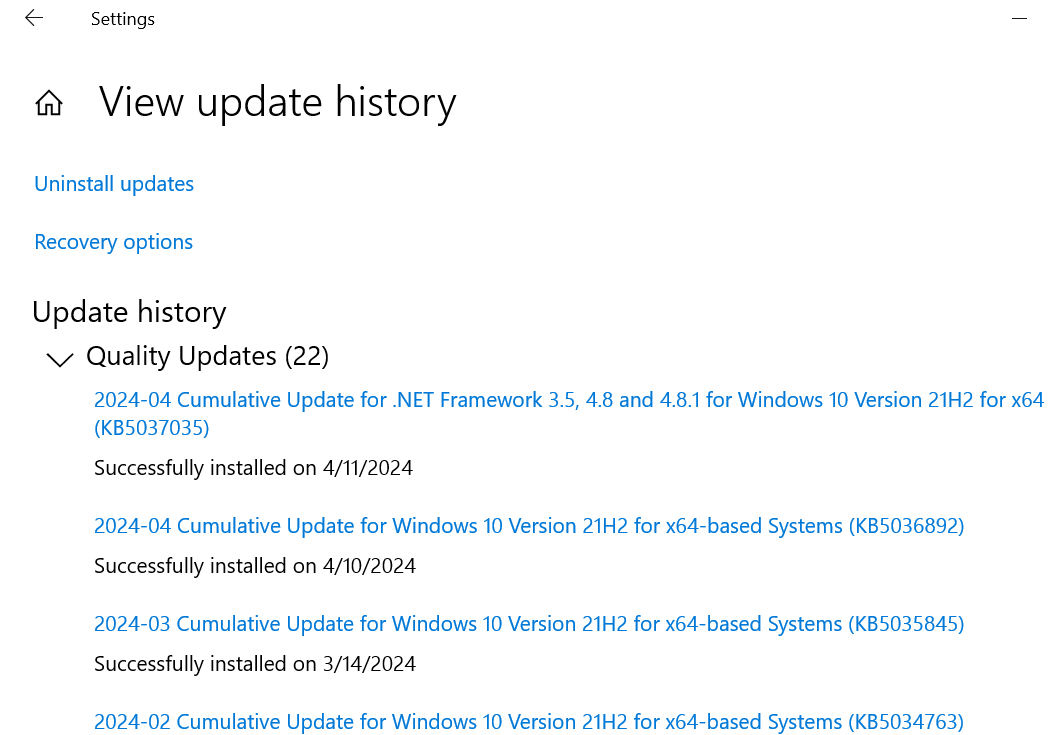Go back using the arrow icon
The width and height of the screenshot is (1052, 735).
click(x=34, y=18)
